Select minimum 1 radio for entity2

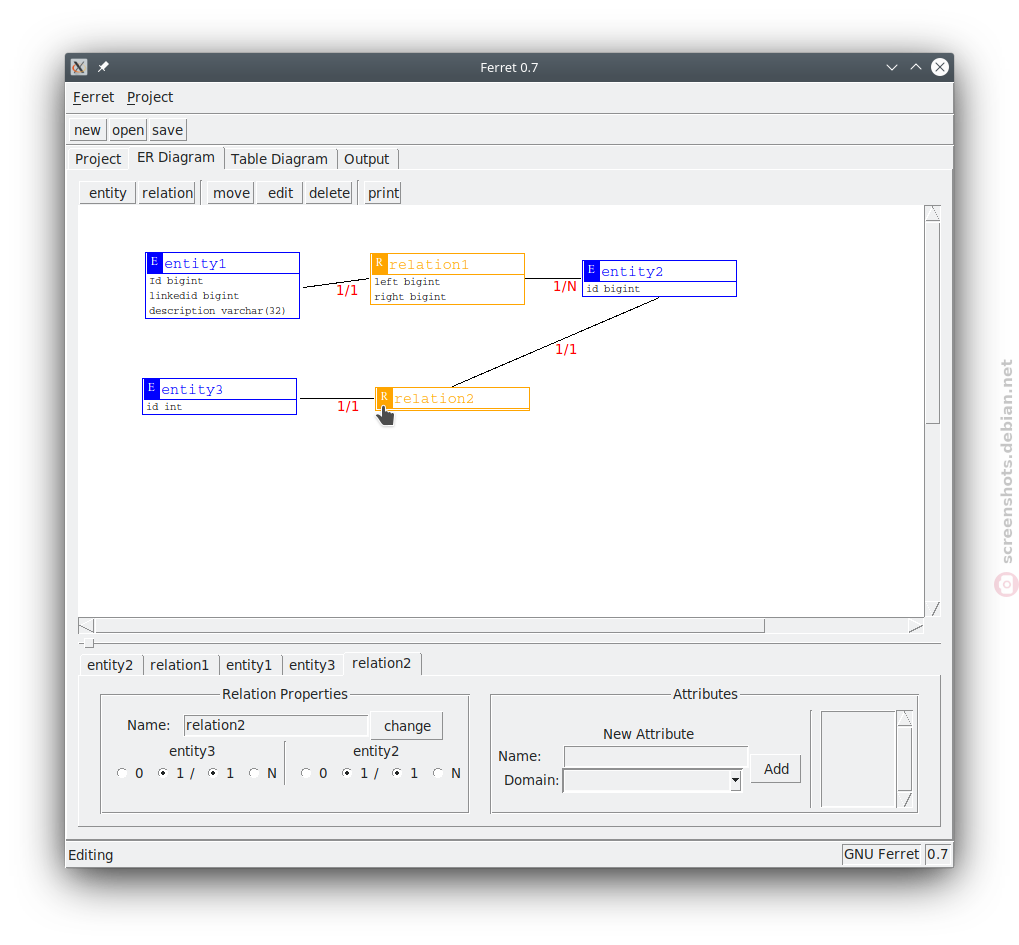[x=346, y=773]
